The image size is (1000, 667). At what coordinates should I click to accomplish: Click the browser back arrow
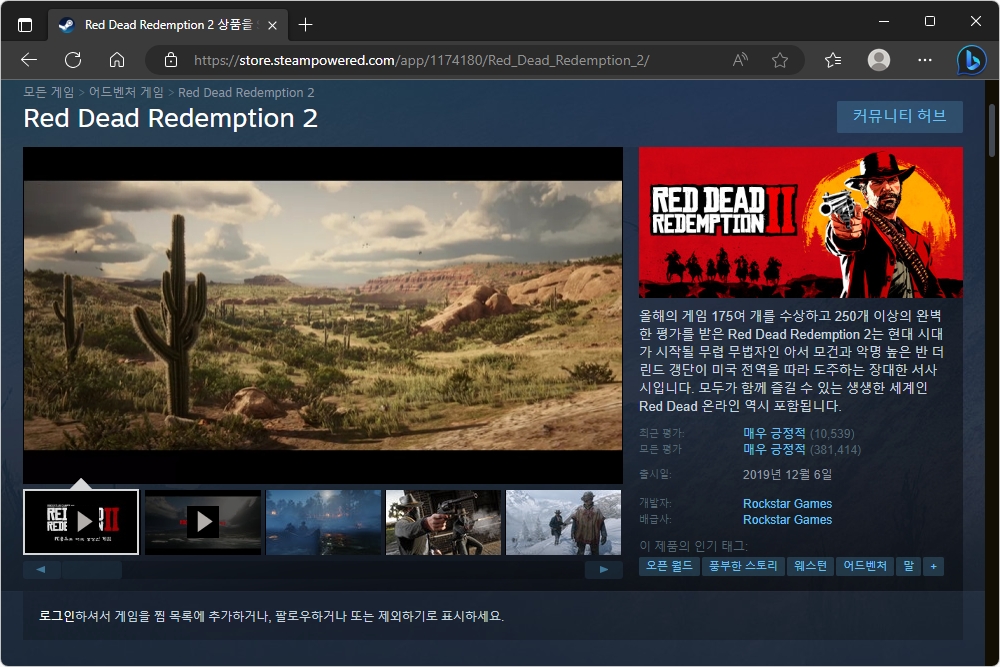[x=29, y=60]
